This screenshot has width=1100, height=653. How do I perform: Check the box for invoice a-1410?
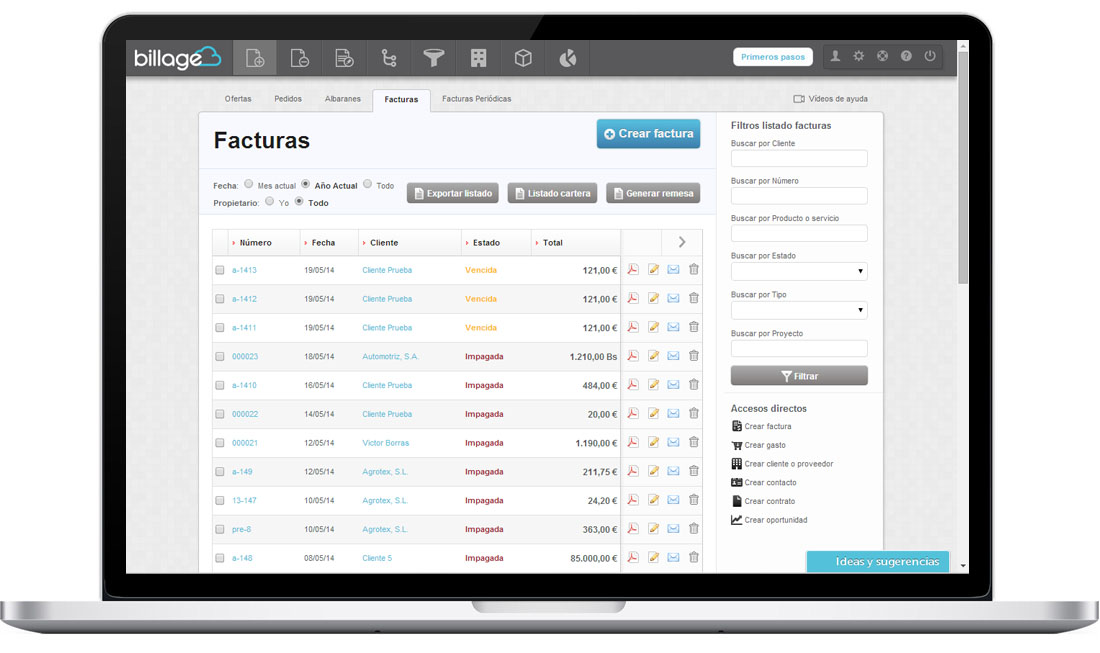tap(220, 385)
